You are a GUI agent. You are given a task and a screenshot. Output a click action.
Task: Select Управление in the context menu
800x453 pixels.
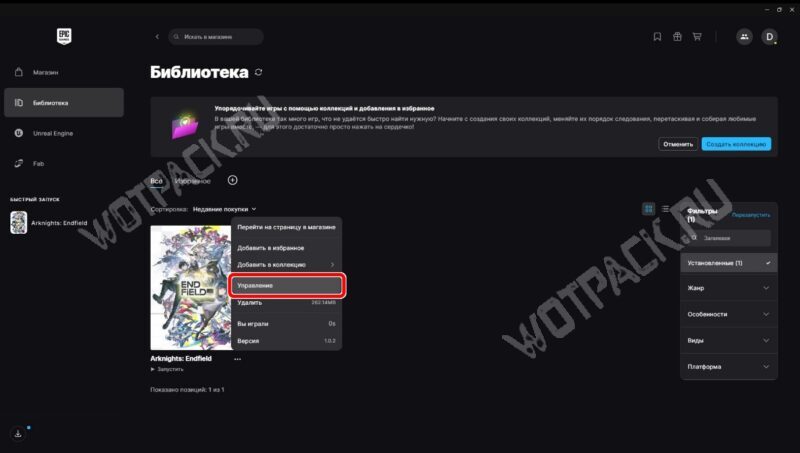(x=288, y=286)
